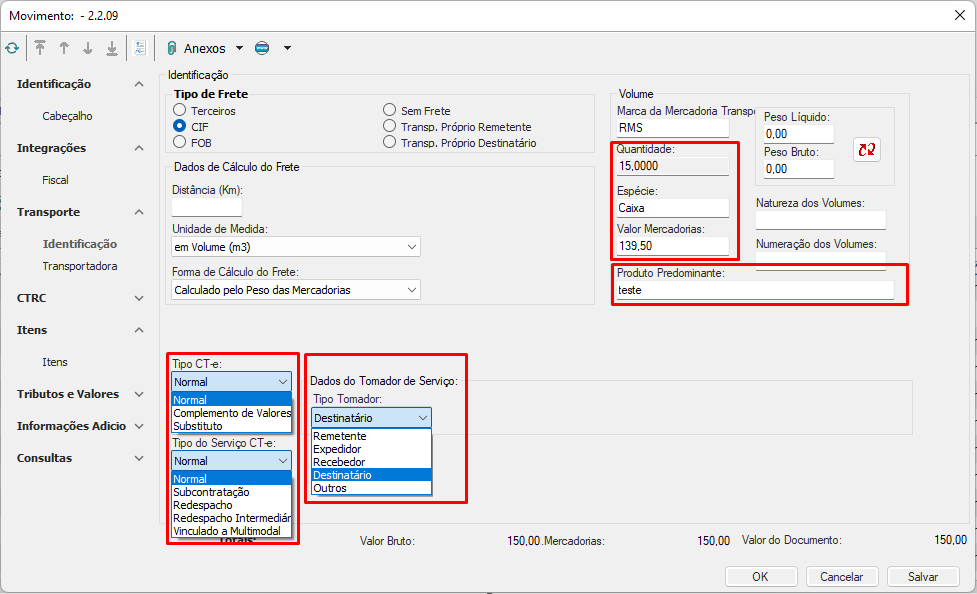This screenshot has width=977, height=594.
Task: Open the Unidade de Medida dropdown
Action: 296,247
